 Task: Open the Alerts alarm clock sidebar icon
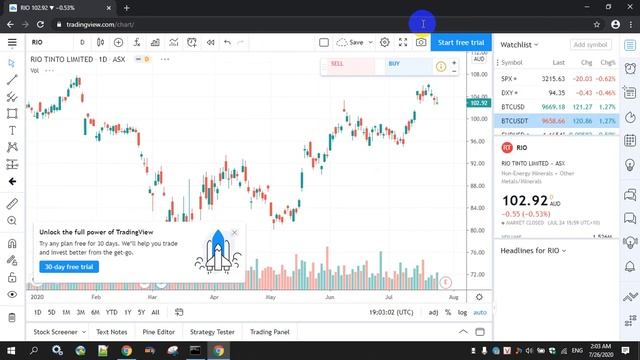pos(630,68)
